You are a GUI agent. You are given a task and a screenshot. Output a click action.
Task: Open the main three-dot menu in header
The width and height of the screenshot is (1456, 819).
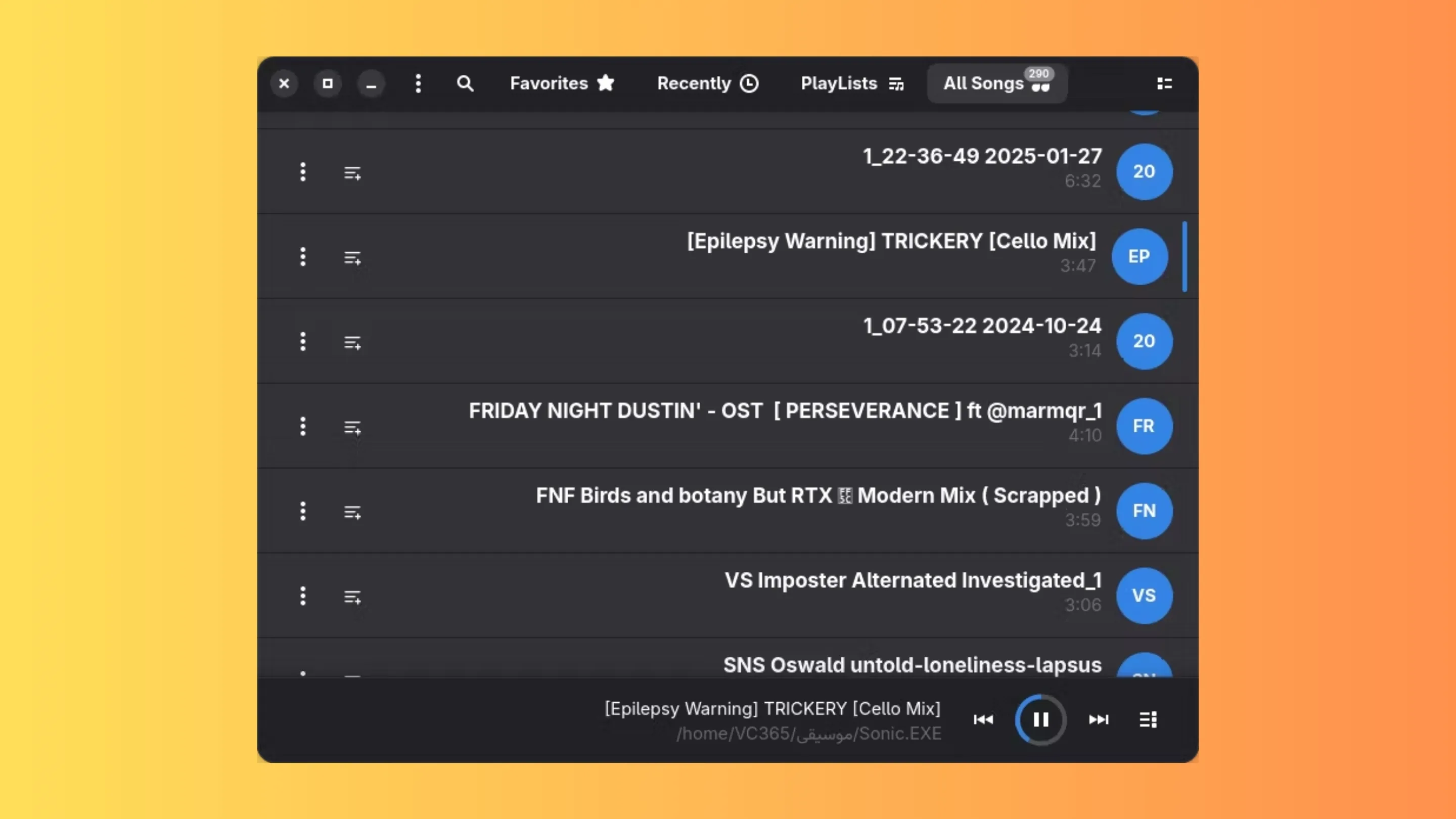tap(418, 83)
